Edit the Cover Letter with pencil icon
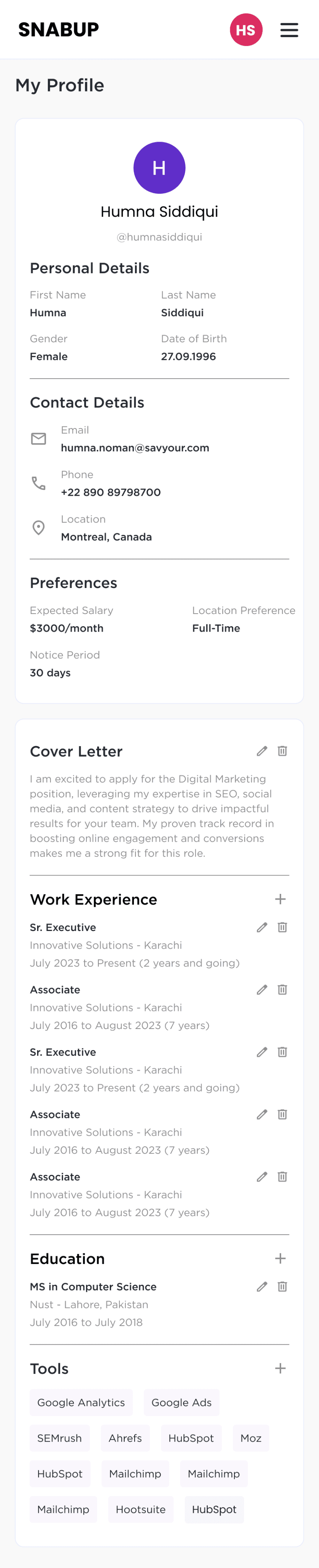The width and height of the screenshot is (319, 1568). pyautogui.click(x=262, y=751)
